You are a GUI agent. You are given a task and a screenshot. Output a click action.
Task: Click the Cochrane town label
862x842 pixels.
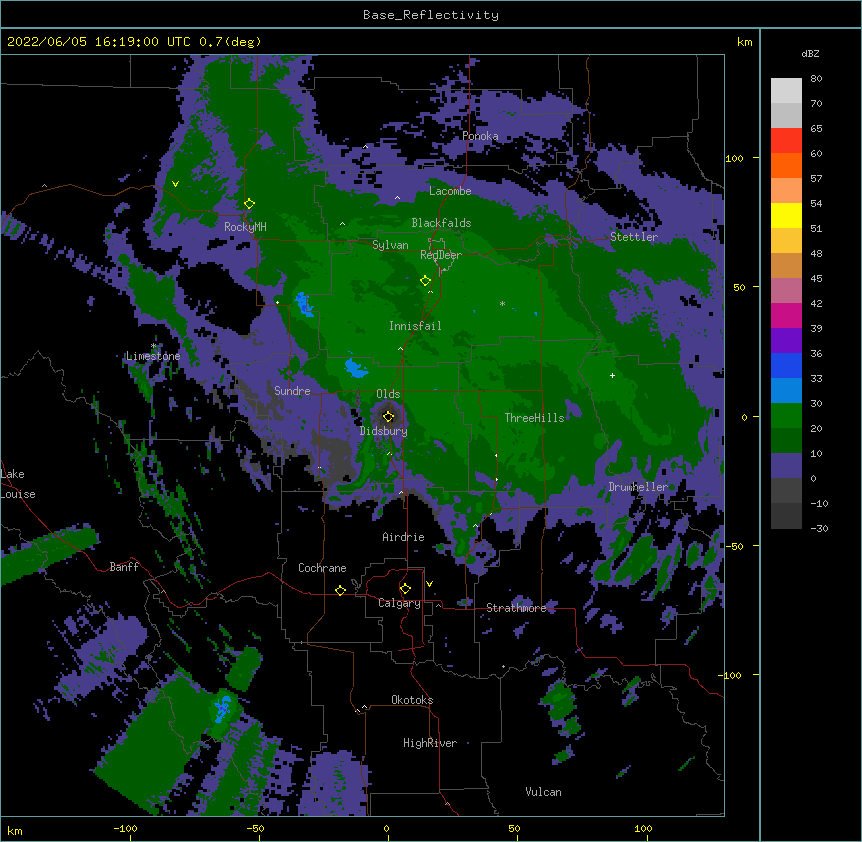tap(322, 568)
